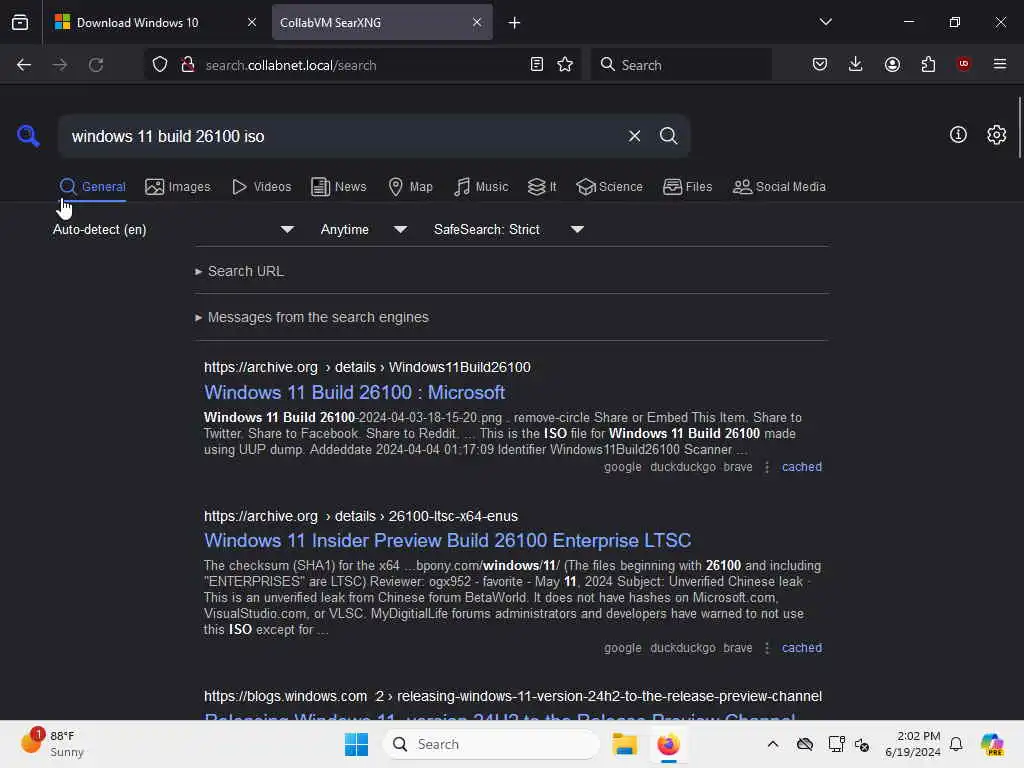The image size is (1024, 768).
Task: Click archive.org Windows11Build26100 URL breadcrumb
Action: pyautogui.click(x=367, y=367)
